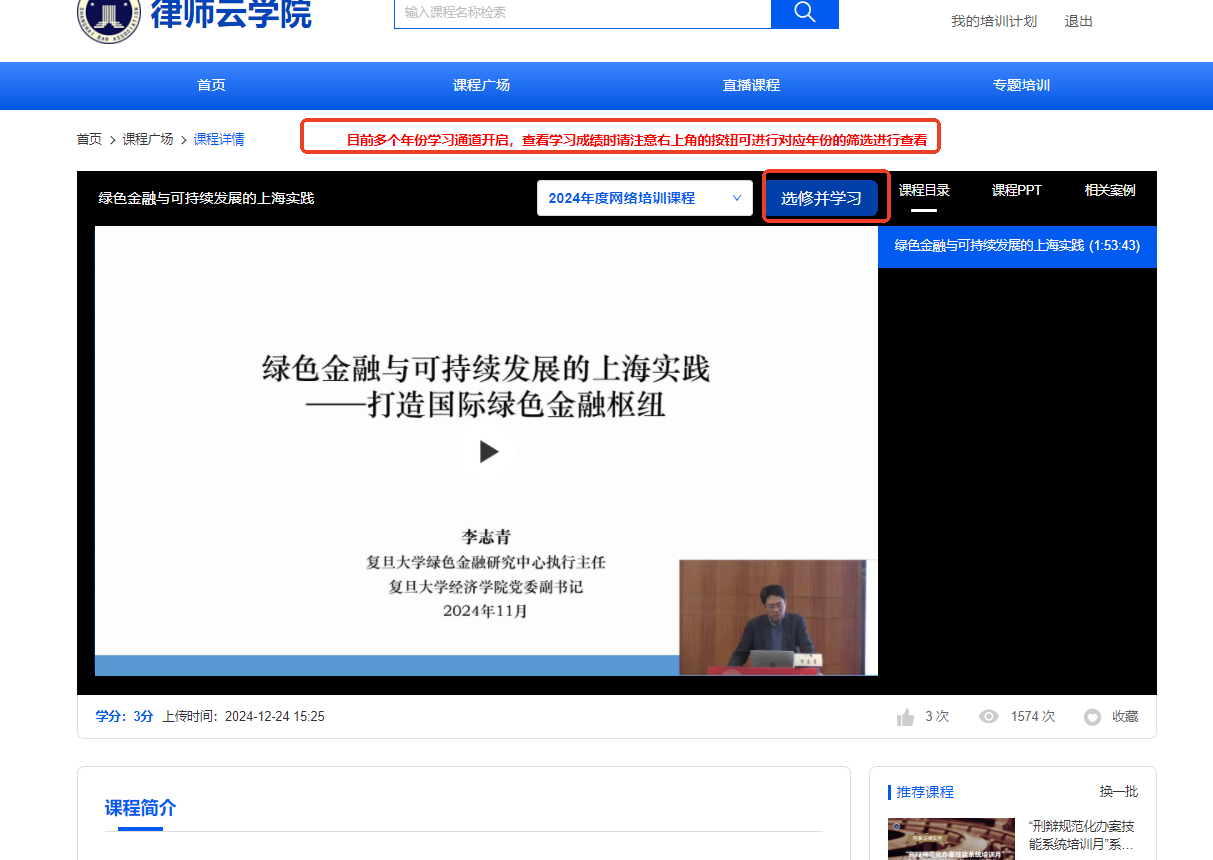Click the 我的培训计划 link
The height and width of the screenshot is (860, 1213).
click(x=993, y=21)
